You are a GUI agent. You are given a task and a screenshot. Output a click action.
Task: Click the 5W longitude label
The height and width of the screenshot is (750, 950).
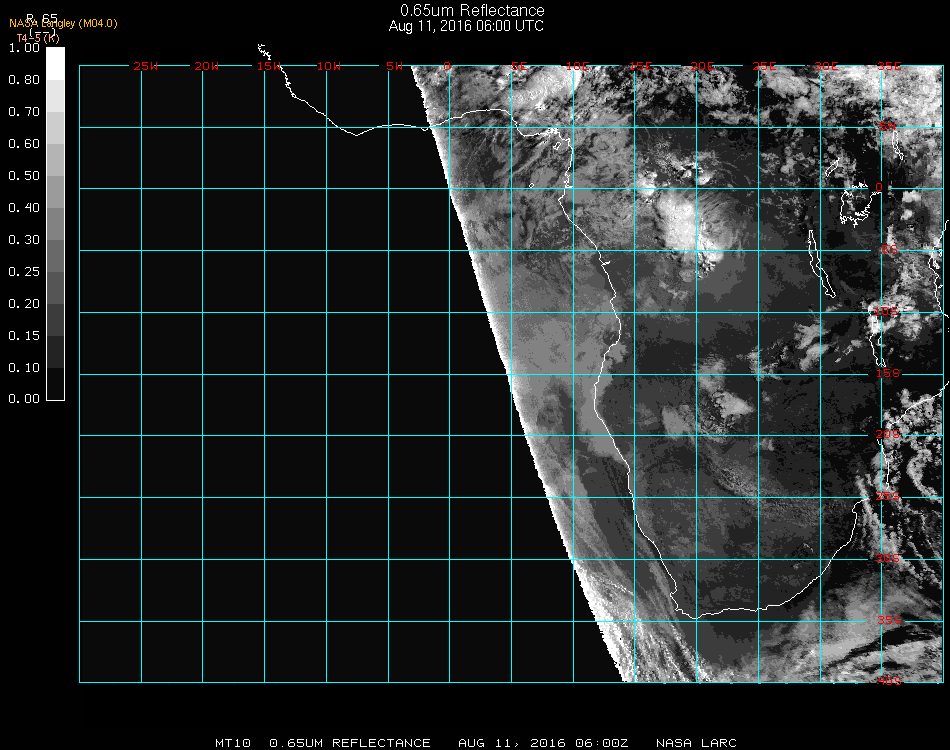tap(394, 66)
